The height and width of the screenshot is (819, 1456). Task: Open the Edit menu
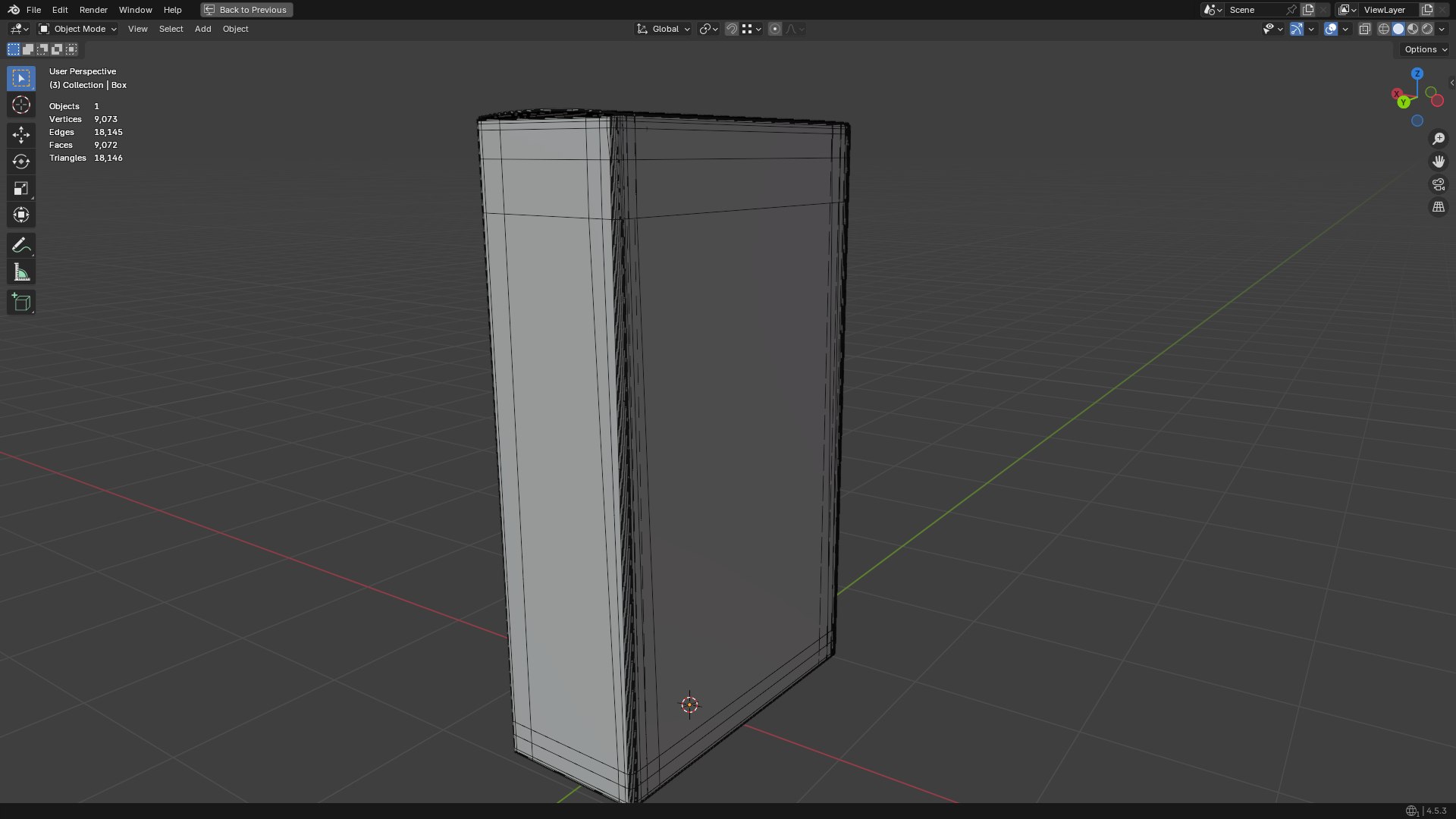click(x=60, y=10)
